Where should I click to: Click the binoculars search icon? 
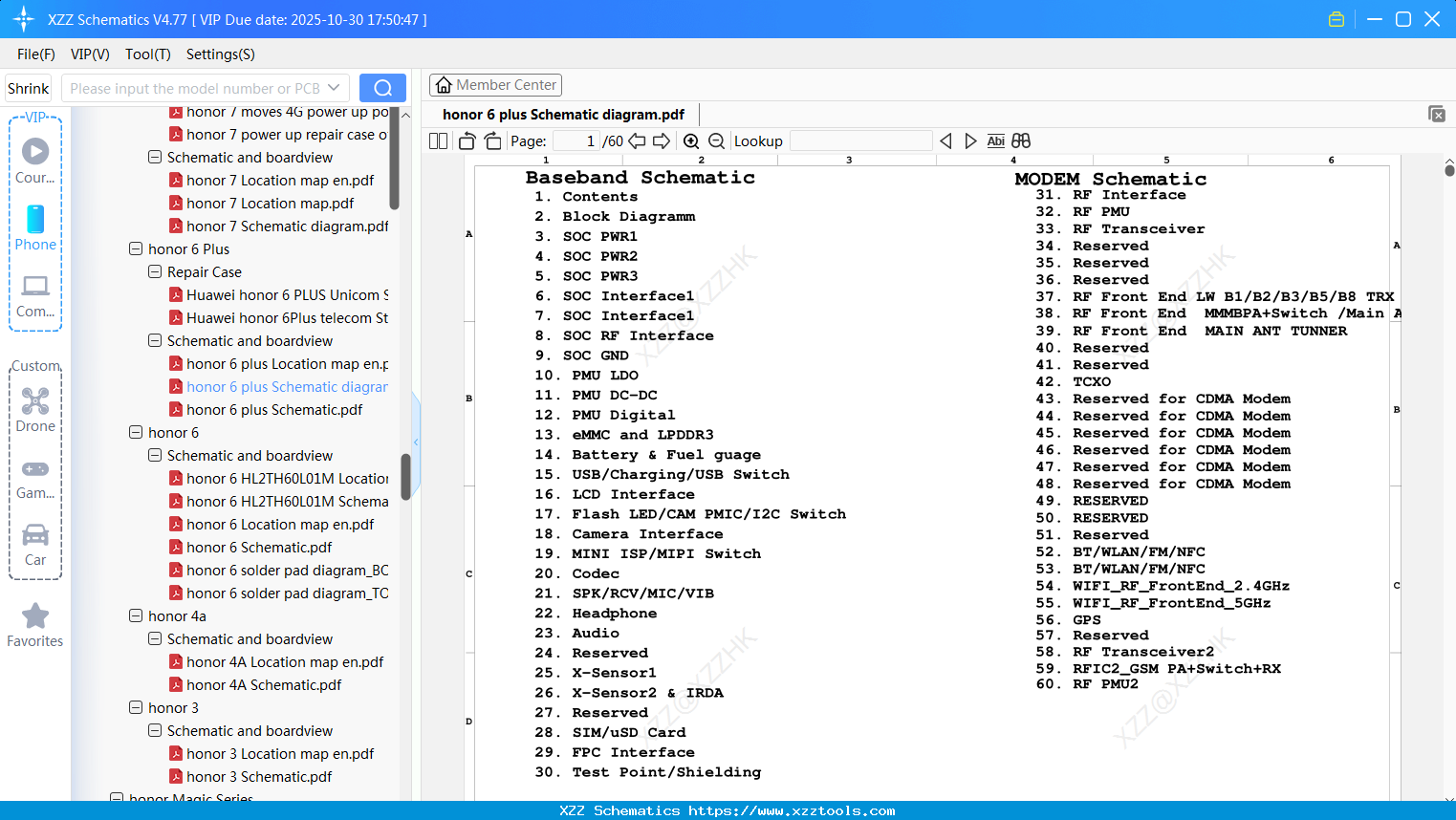[x=1021, y=141]
